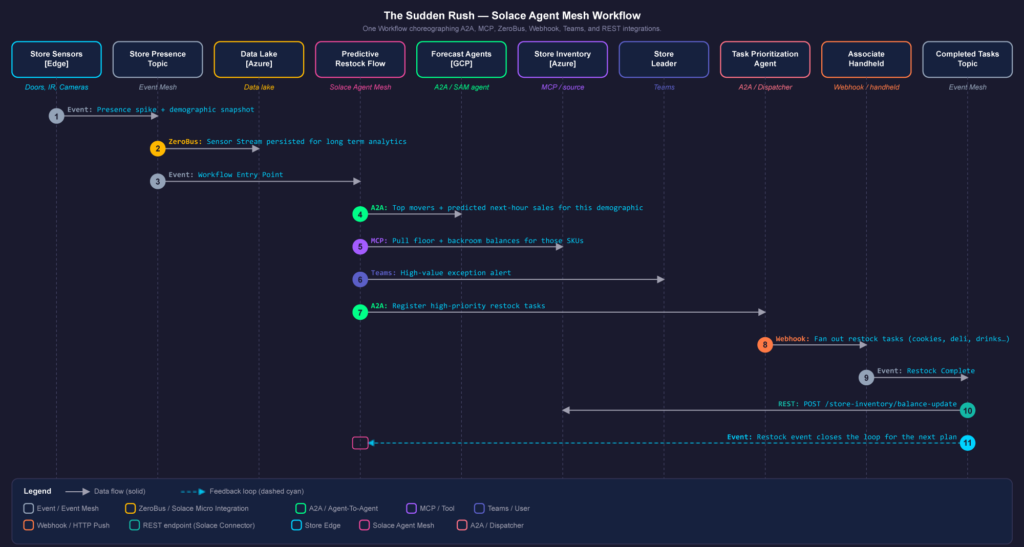This screenshot has width=1024, height=547.
Task: Click the green step 4 A2A circle
Action: 360,214
